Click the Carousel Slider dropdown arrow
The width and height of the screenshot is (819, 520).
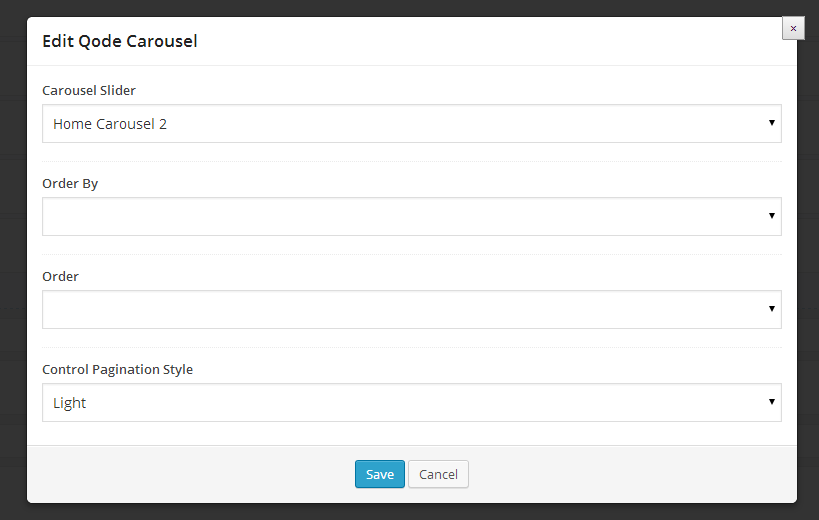(772, 123)
